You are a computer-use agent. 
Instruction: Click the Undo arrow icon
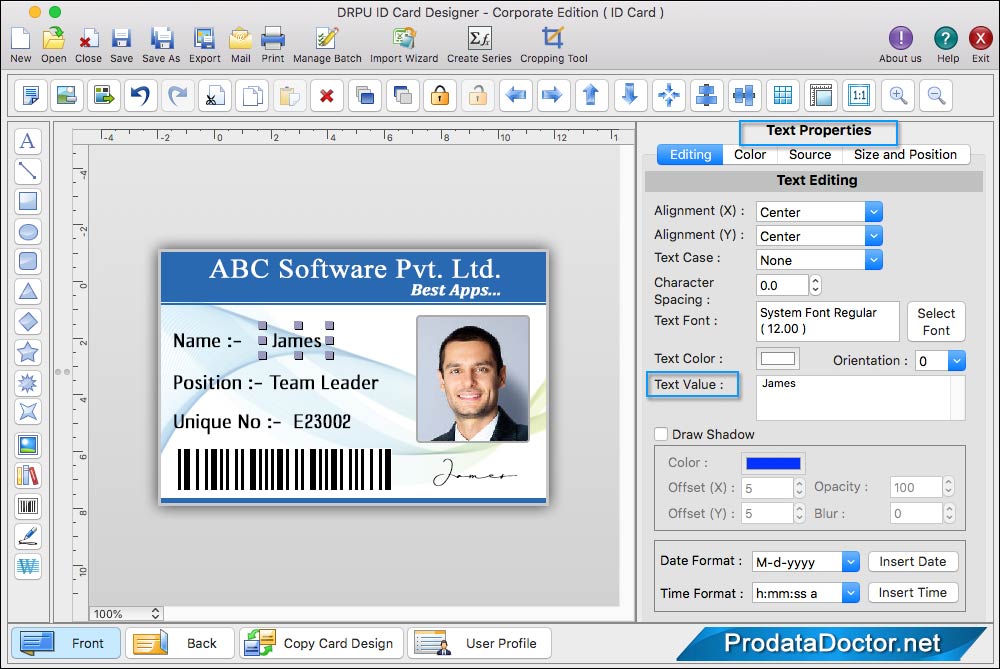(x=140, y=96)
